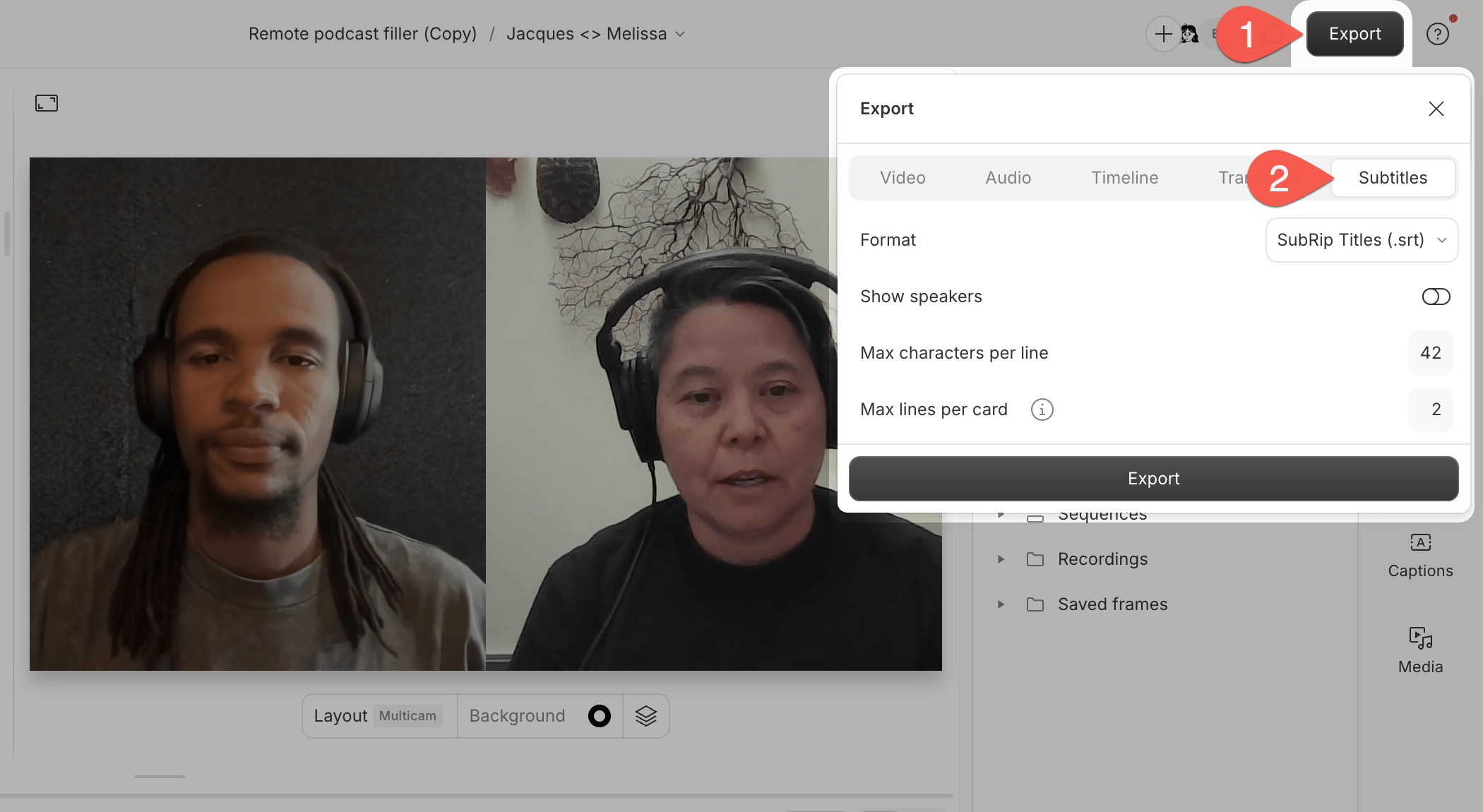The width and height of the screenshot is (1483, 812).
Task: Click the user avatar icon in top bar
Action: coord(1189,34)
